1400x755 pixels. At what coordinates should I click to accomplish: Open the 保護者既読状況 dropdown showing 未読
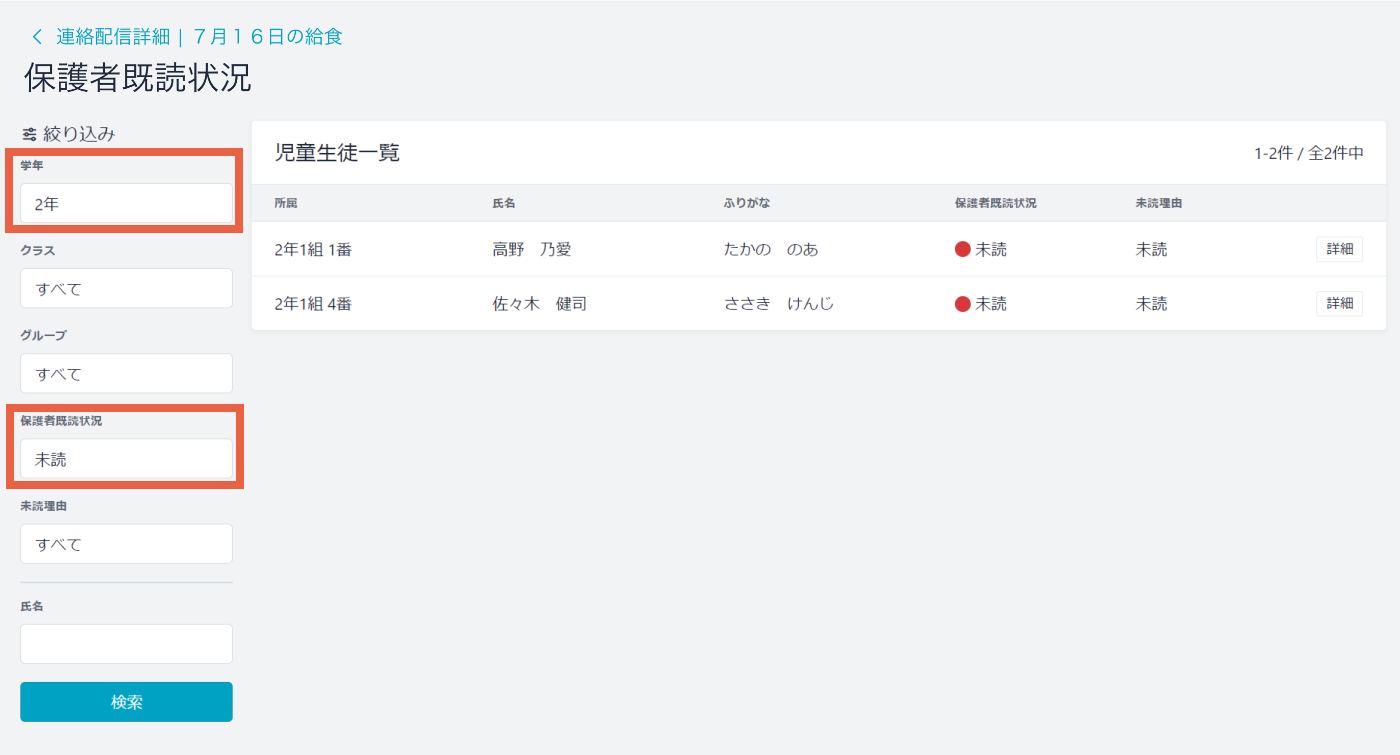coord(126,459)
